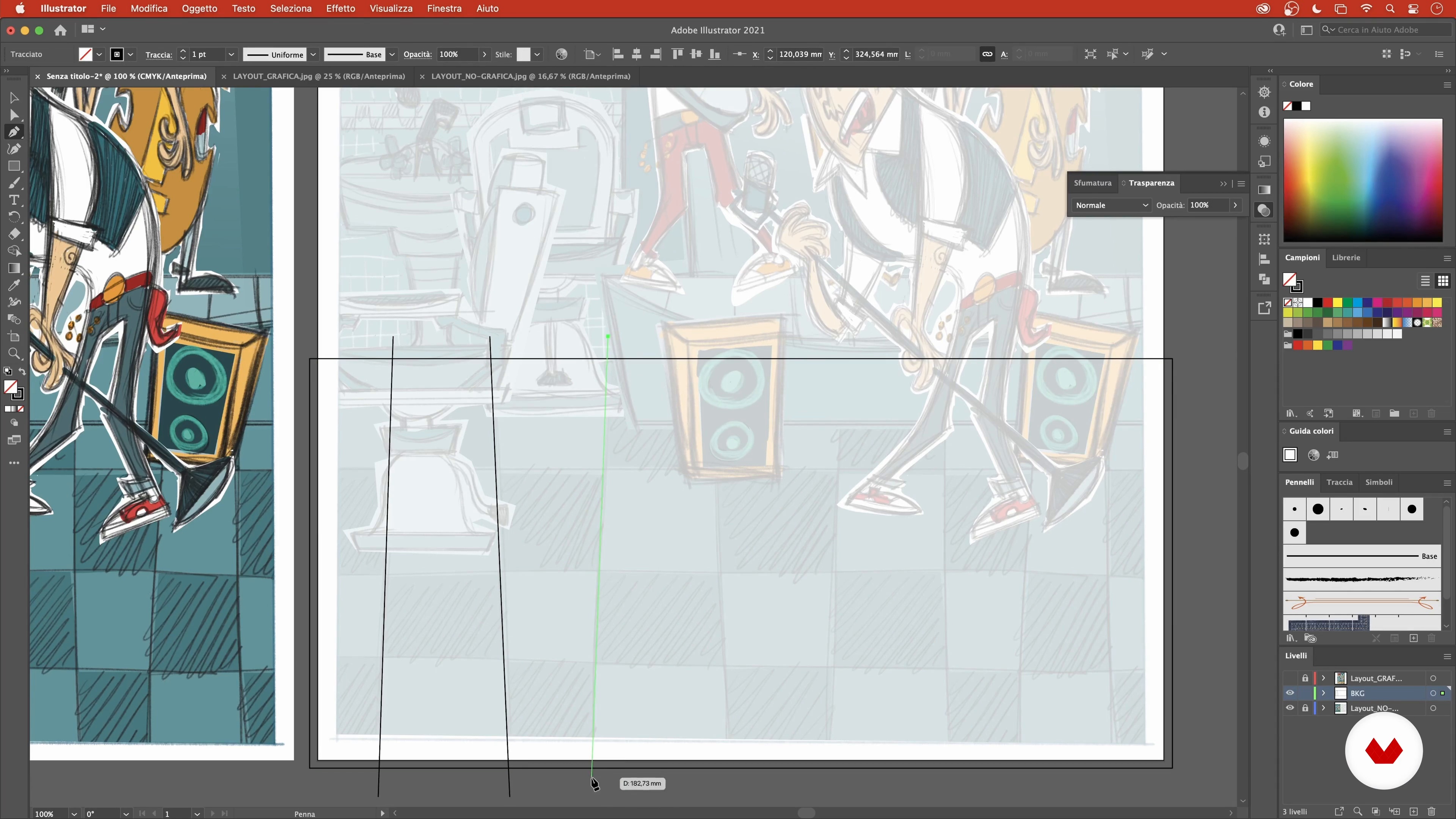Select the Pen tool in toolbar

coord(14,132)
